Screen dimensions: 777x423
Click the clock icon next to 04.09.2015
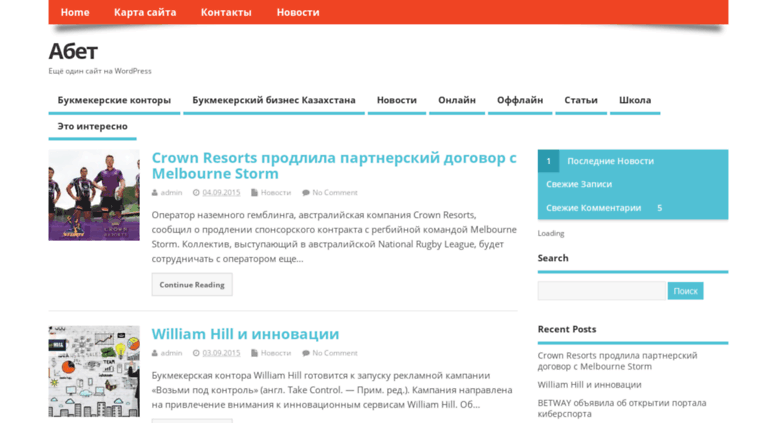pyautogui.click(x=196, y=193)
